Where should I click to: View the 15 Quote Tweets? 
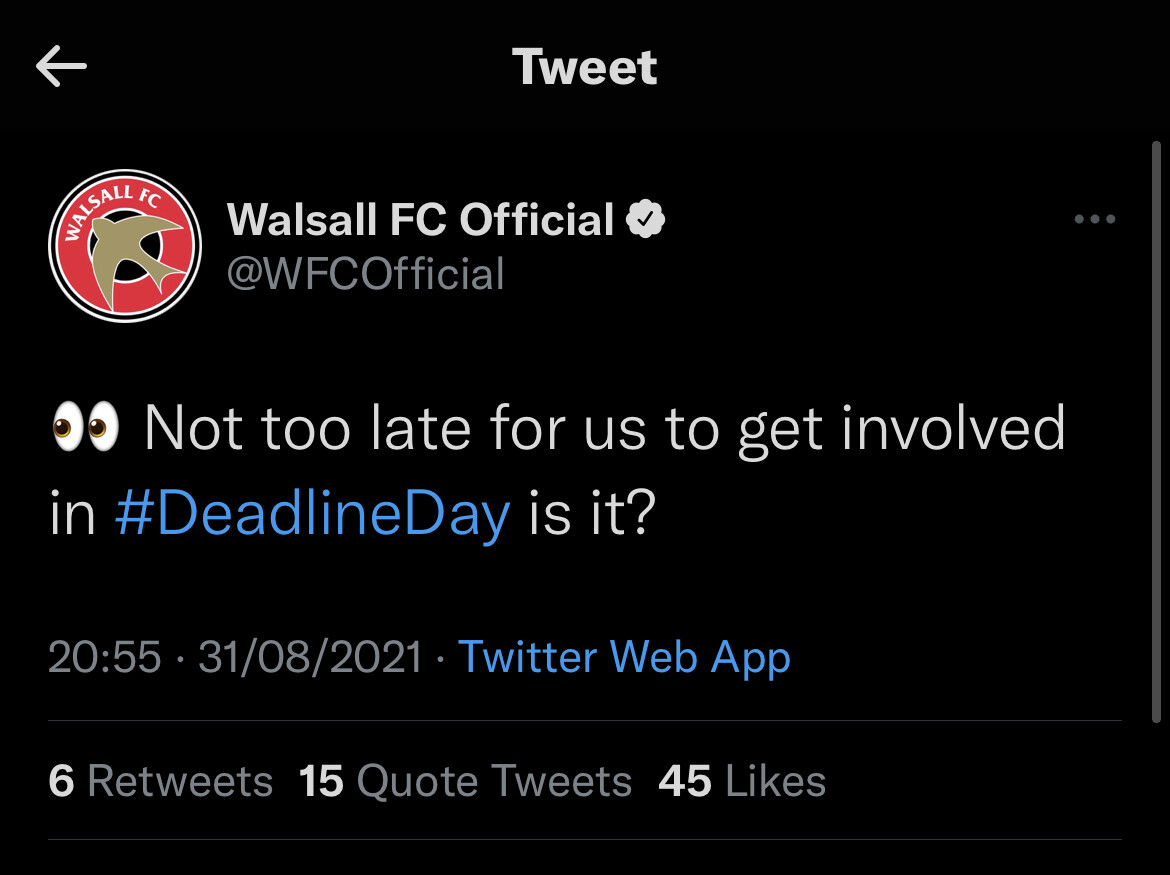coord(465,781)
